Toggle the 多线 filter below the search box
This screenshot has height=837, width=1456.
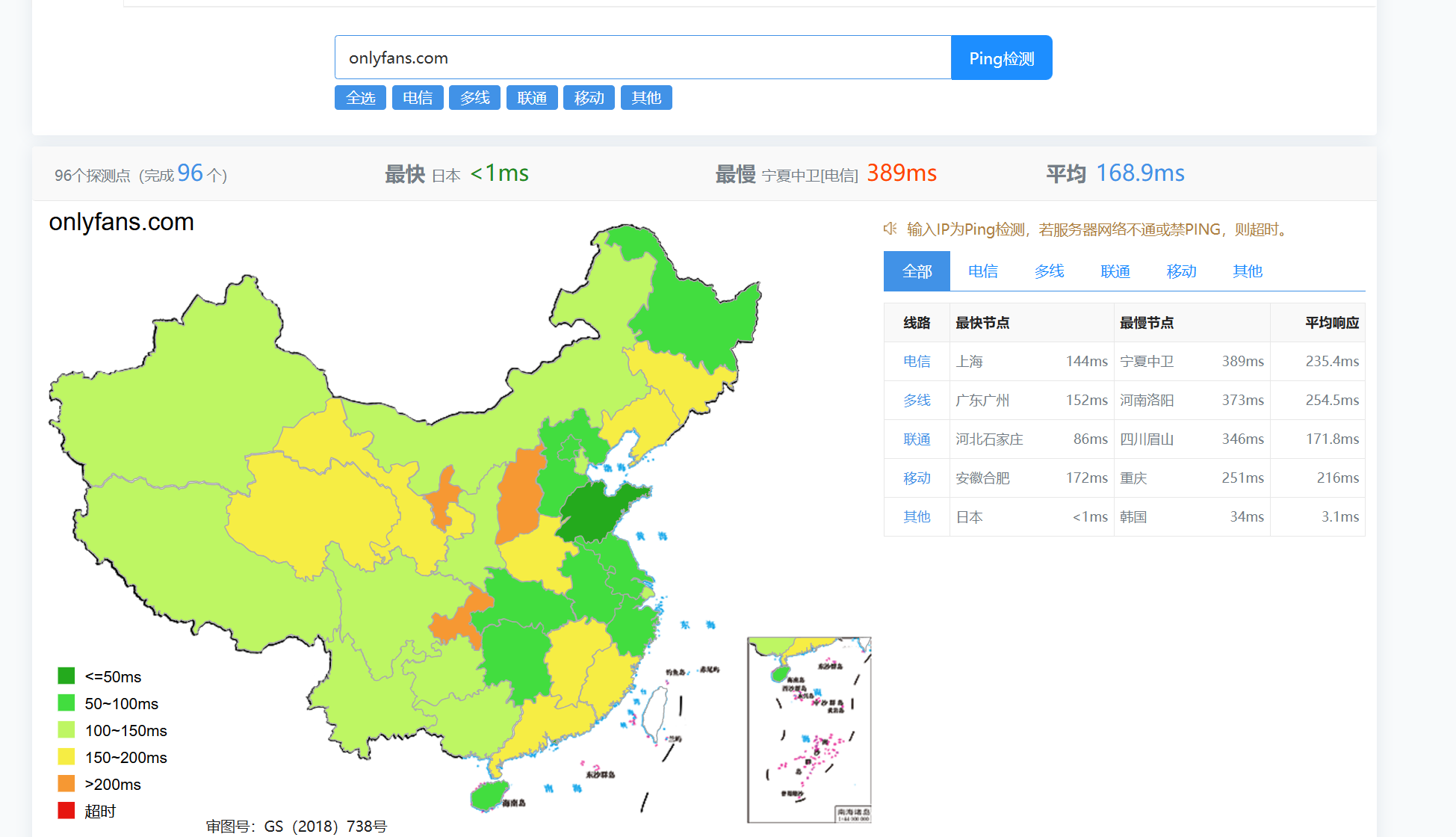pos(474,98)
